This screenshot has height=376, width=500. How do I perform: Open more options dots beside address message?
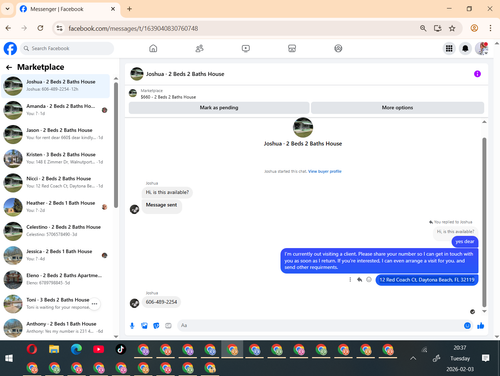350,279
